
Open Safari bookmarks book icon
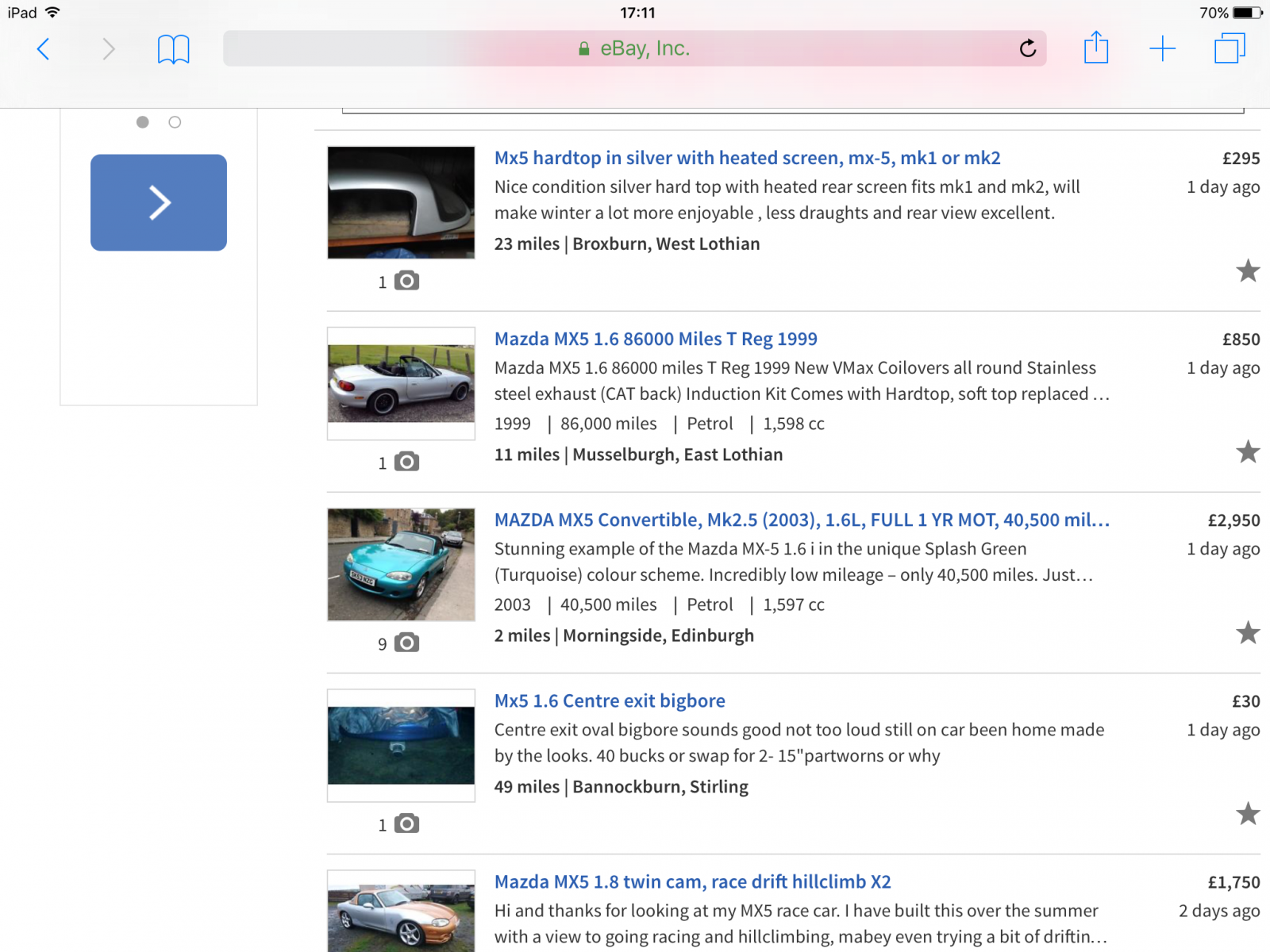tap(173, 49)
